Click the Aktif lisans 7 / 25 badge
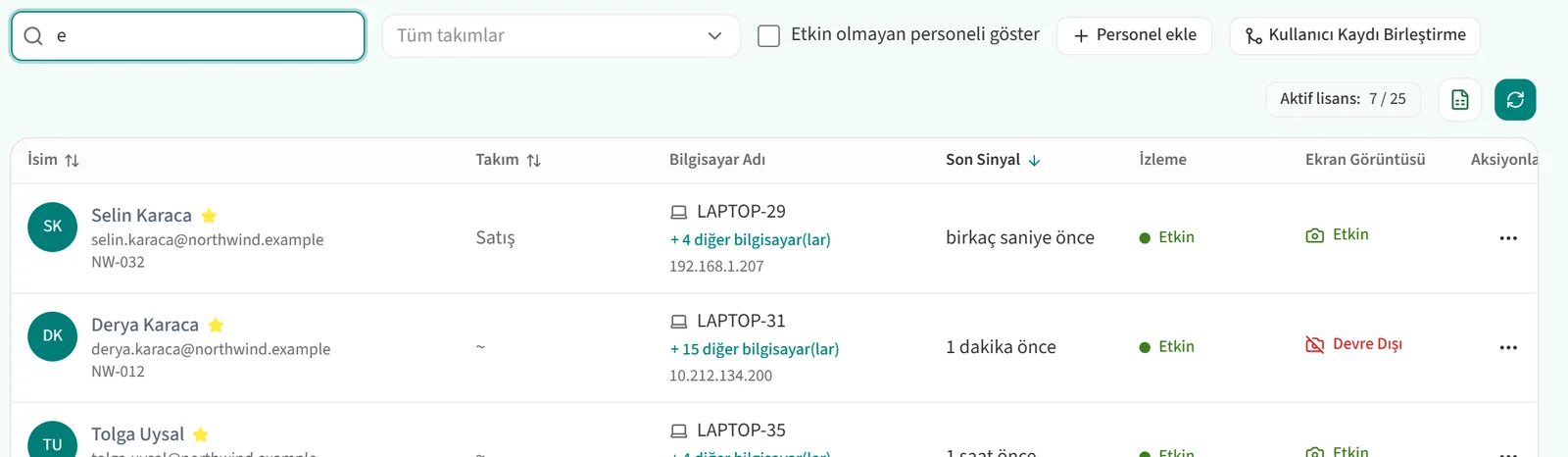Viewport: 1568px width, 457px height. 1343,99
